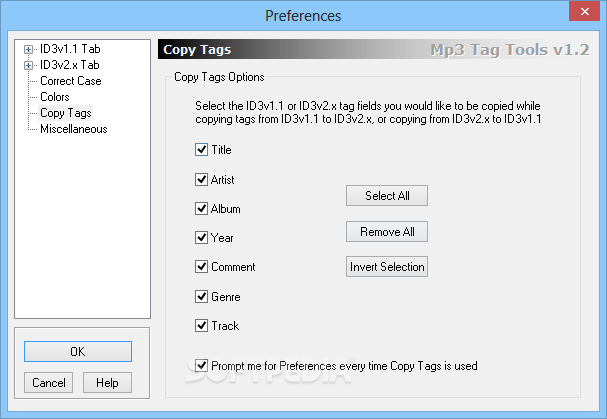Disable copying the Genre field
607x419 pixels.
(x=201, y=297)
